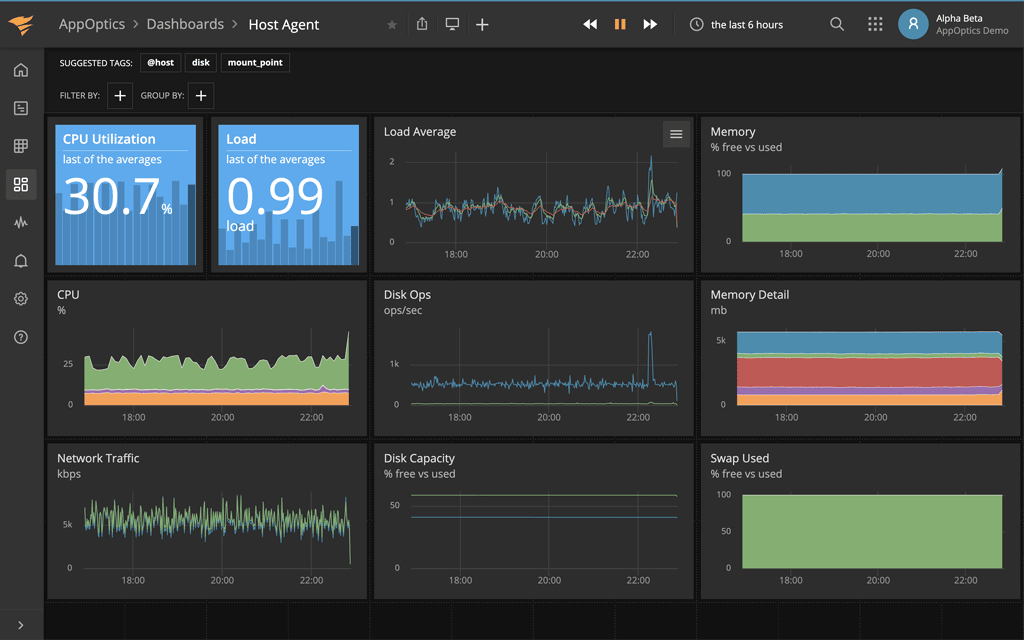Enter fullscreen monitor display mode
This screenshot has width=1024, height=640.
(452, 24)
